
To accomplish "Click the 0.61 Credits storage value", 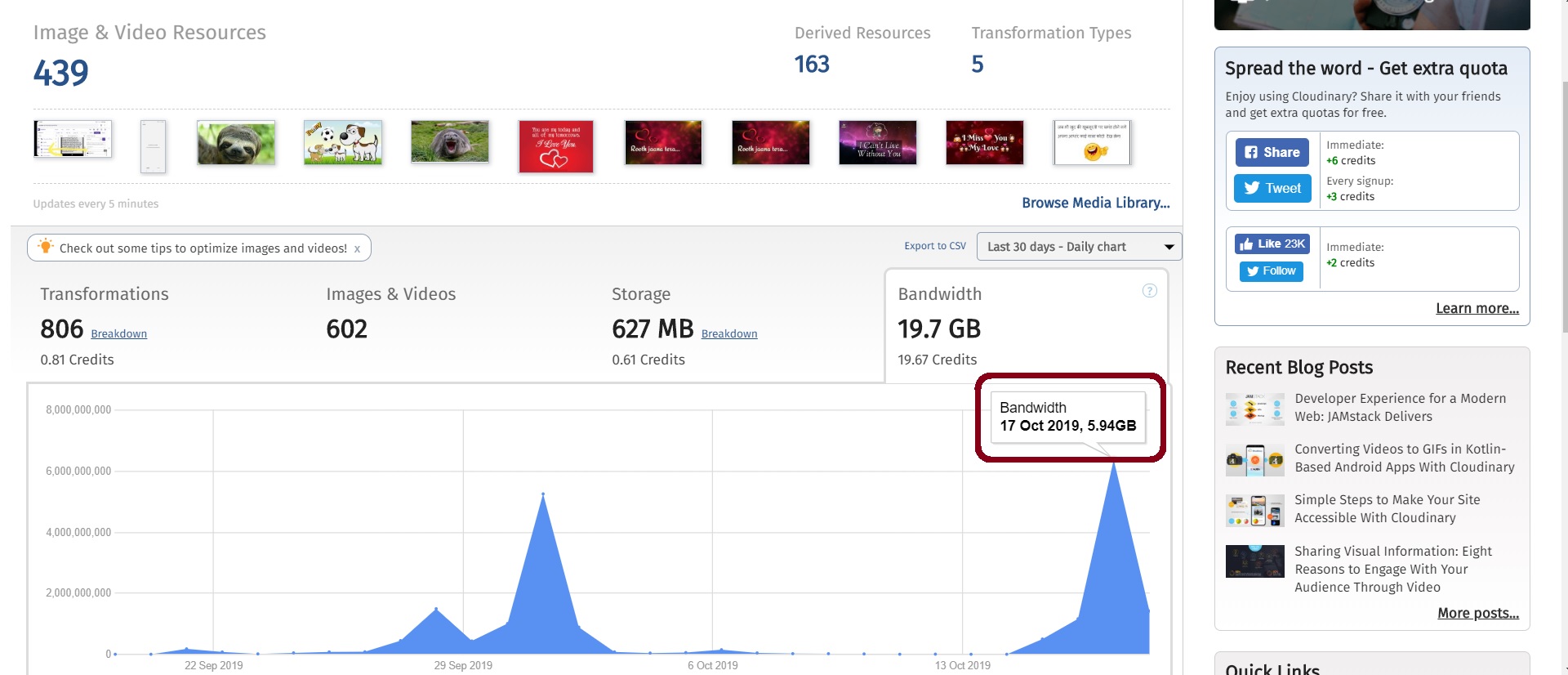I will pyautogui.click(x=648, y=360).
